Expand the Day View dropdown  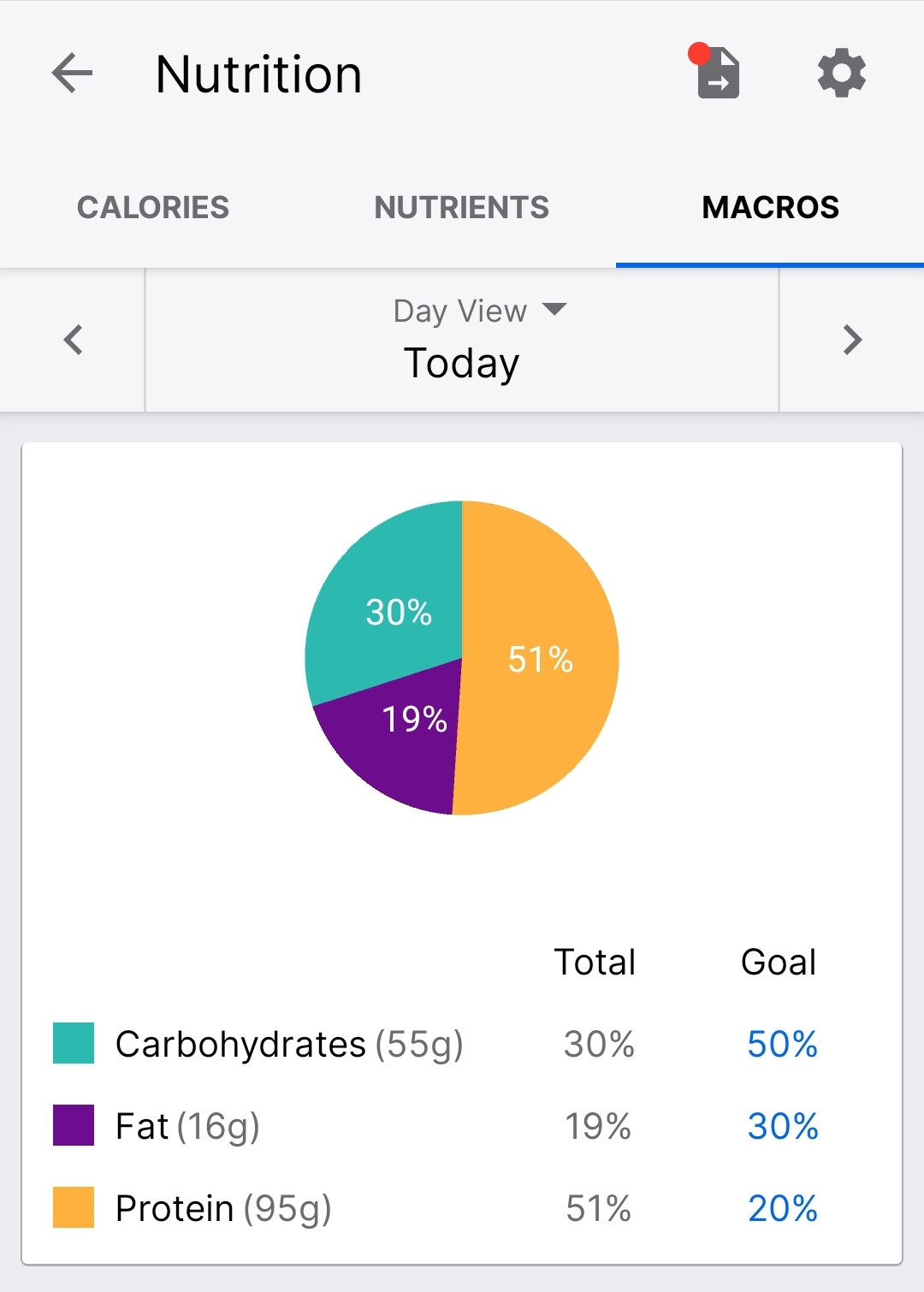(x=479, y=311)
